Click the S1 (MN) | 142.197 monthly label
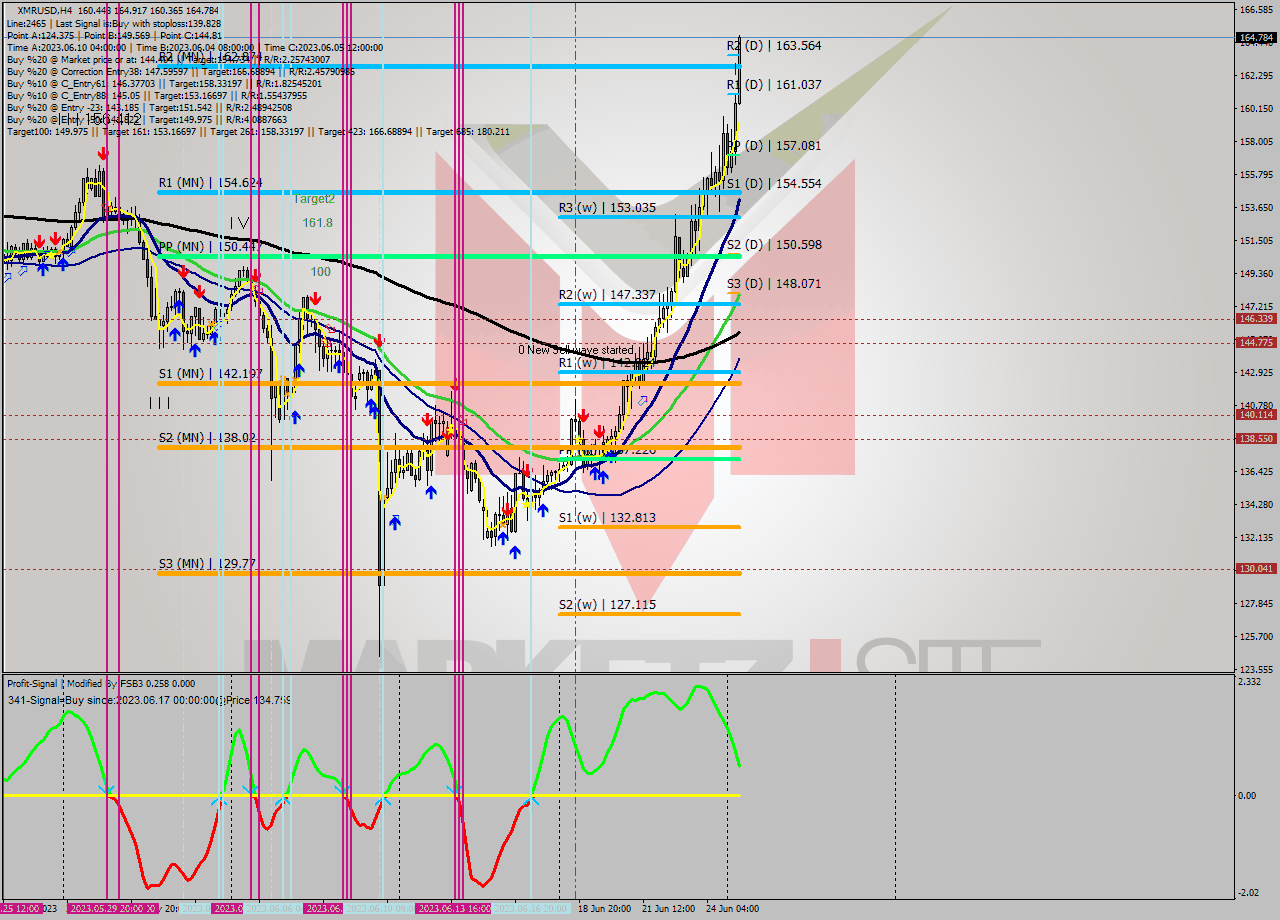Viewport: 1280px width, 920px height. tap(210, 374)
